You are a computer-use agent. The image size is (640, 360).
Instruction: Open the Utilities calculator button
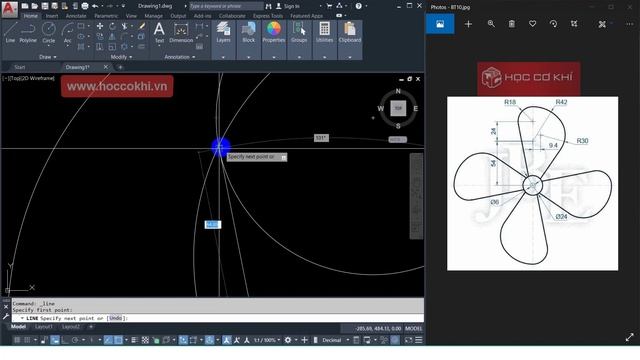324,32
